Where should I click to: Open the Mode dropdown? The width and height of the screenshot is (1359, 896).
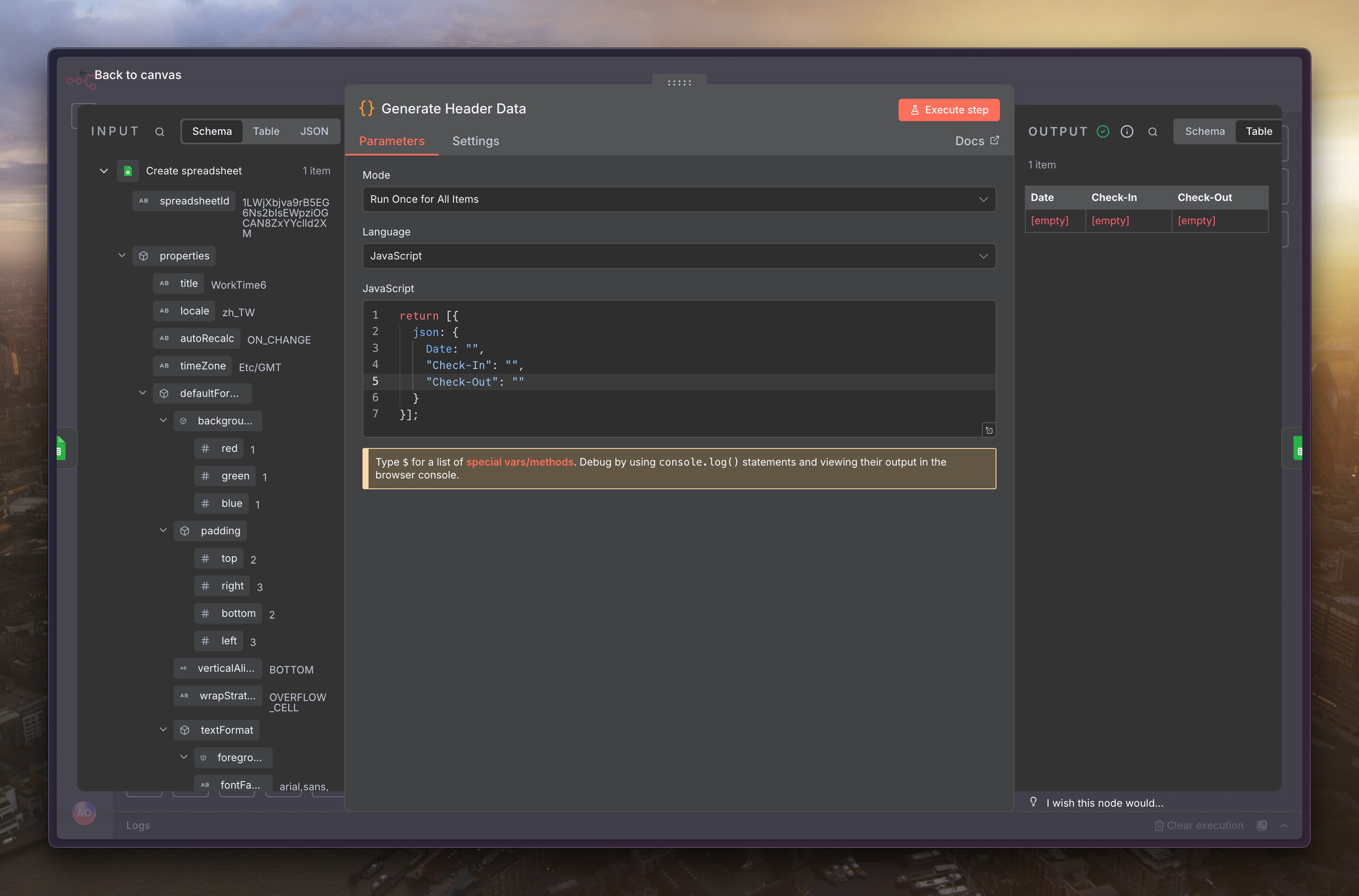[679, 199]
